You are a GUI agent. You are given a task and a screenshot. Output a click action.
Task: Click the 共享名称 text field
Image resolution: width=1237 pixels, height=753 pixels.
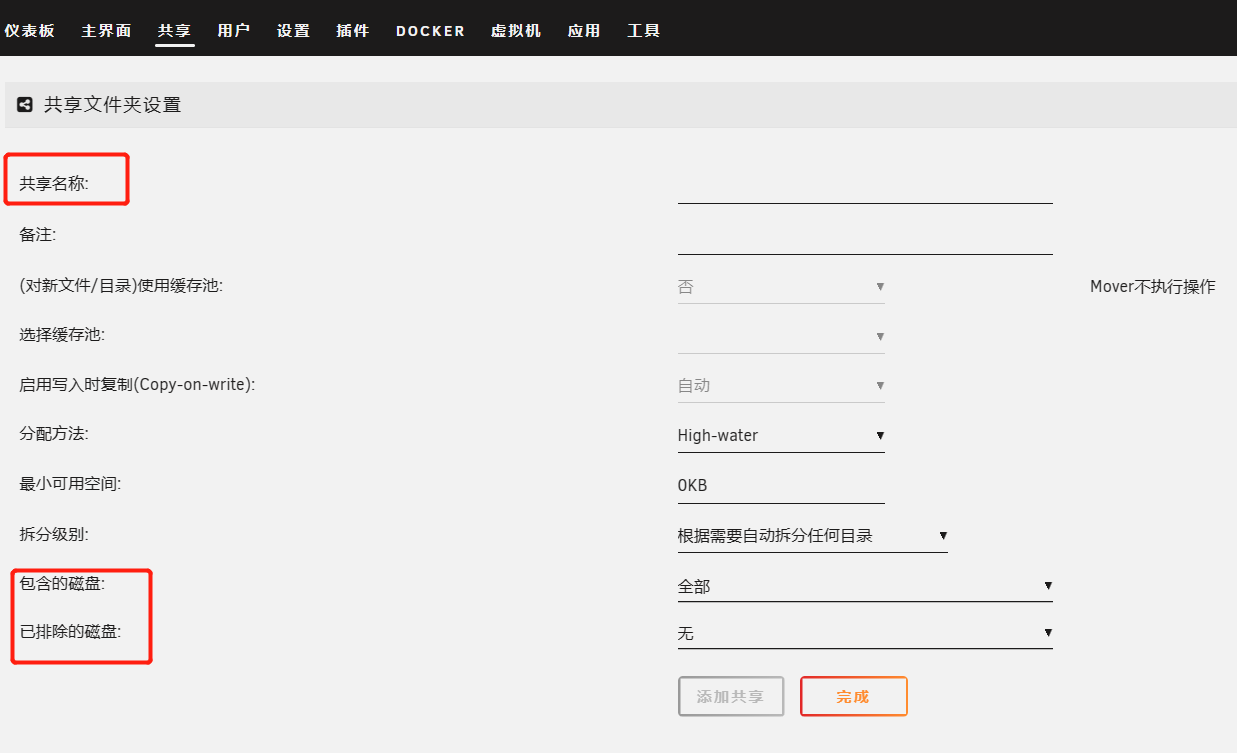tap(864, 187)
